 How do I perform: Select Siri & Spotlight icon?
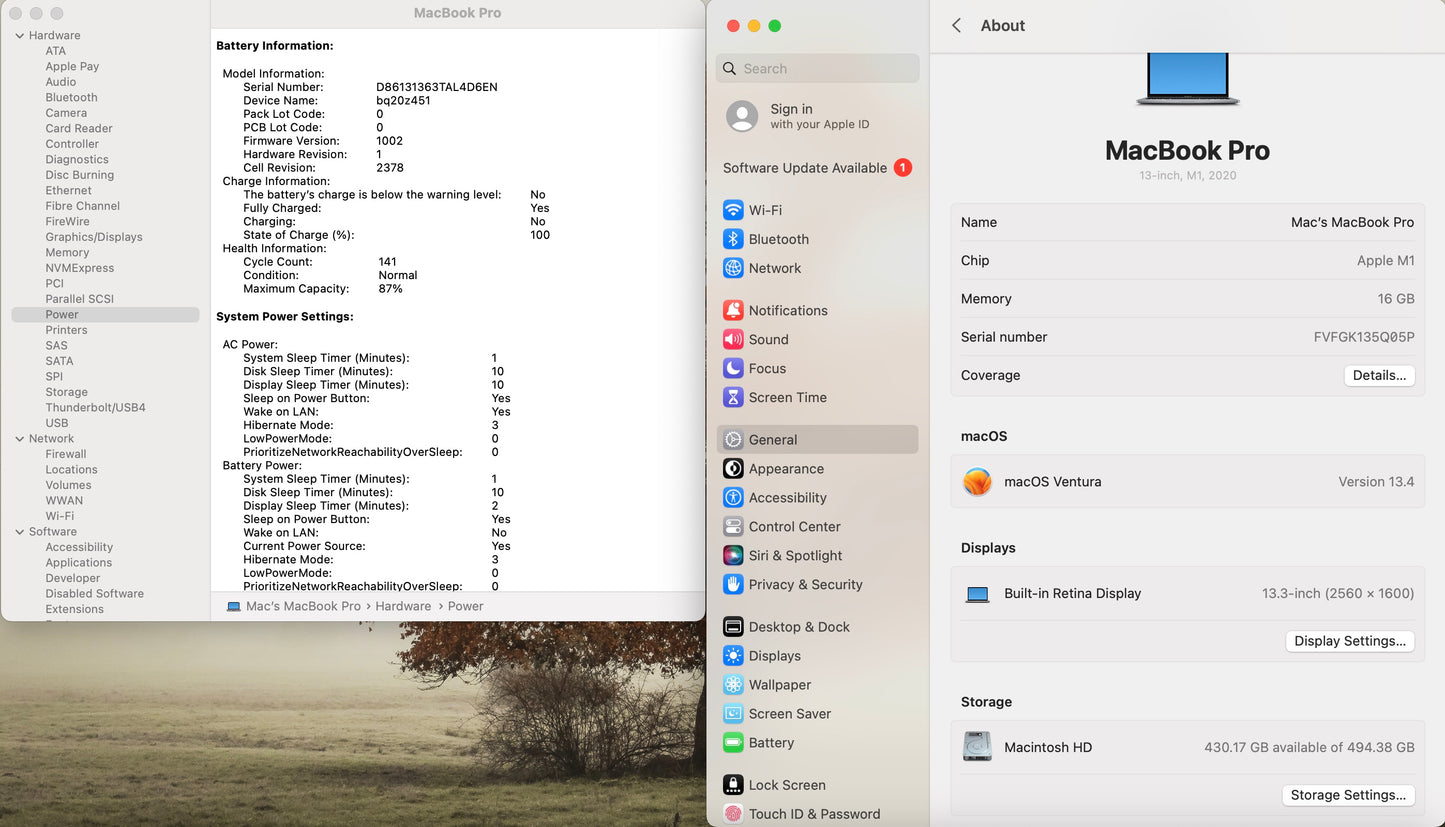tap(733, 556)
